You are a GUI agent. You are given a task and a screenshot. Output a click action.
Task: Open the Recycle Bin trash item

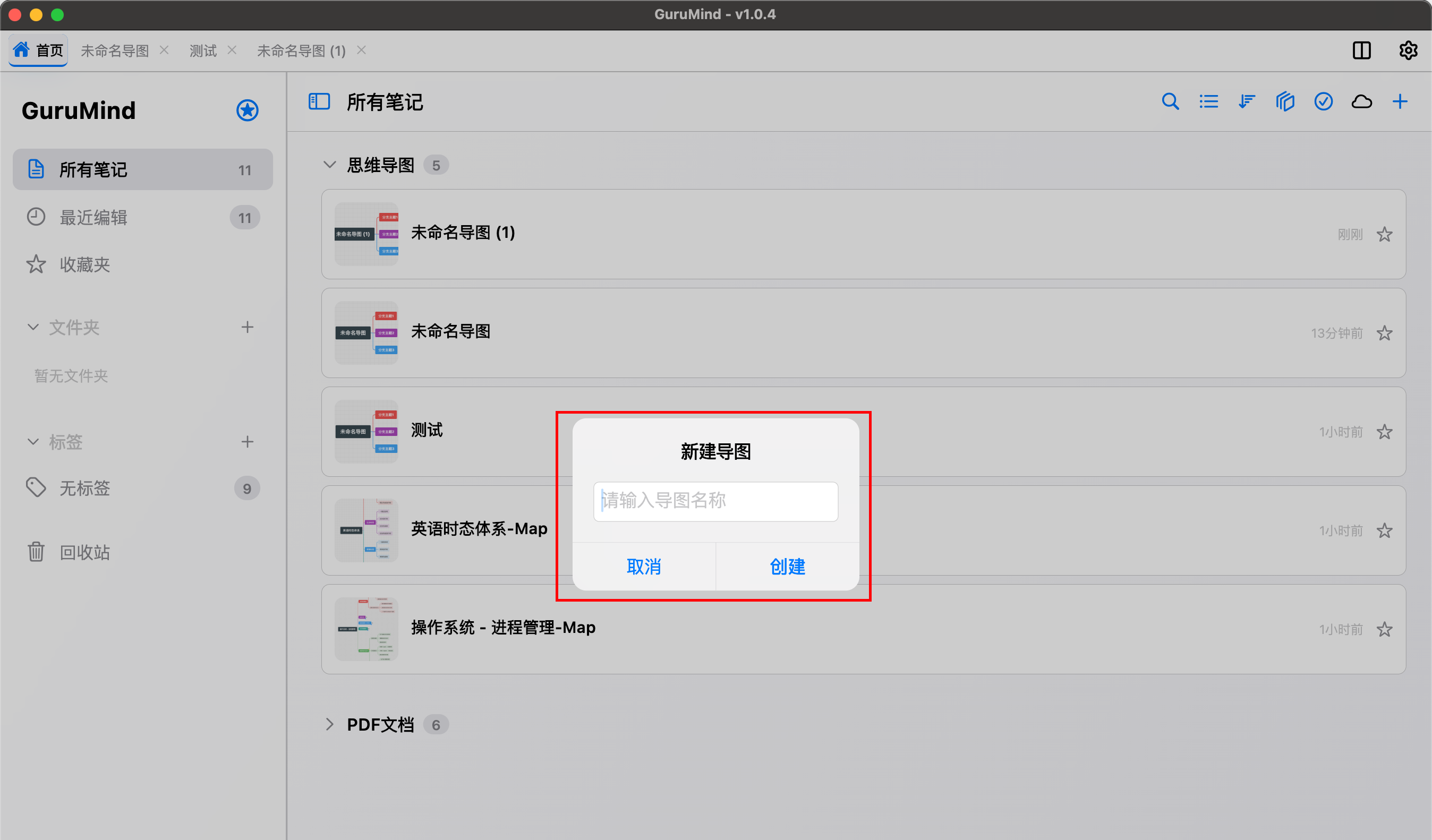84,552
